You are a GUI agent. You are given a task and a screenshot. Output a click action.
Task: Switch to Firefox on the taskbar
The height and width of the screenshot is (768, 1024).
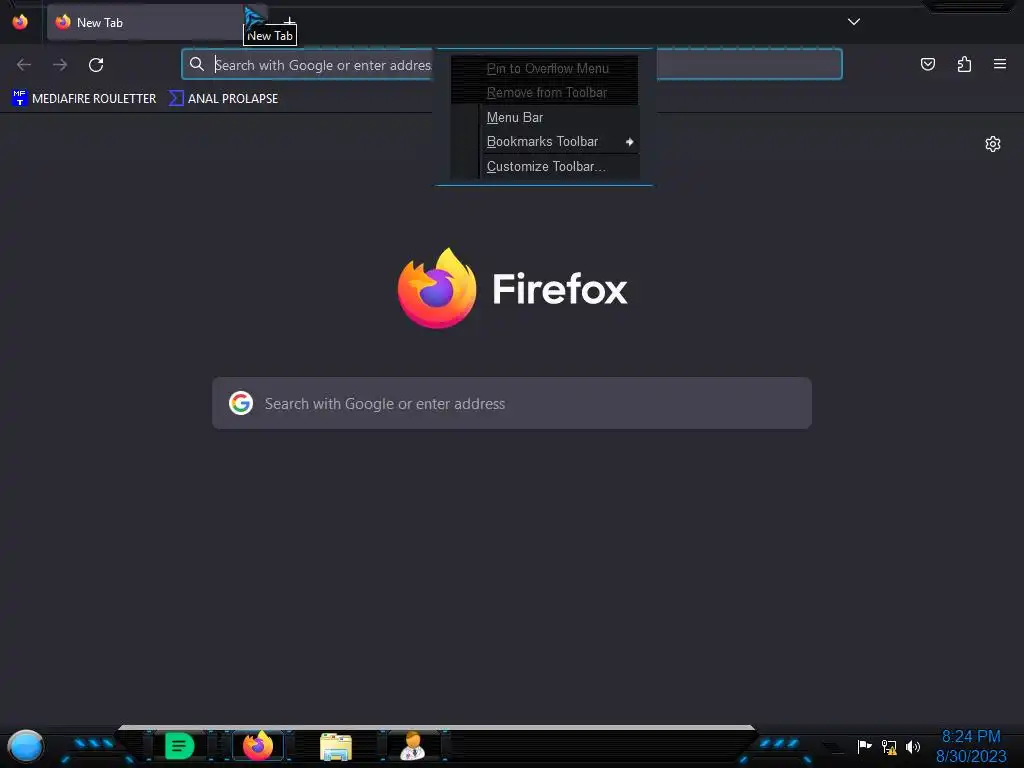(258, 746)
